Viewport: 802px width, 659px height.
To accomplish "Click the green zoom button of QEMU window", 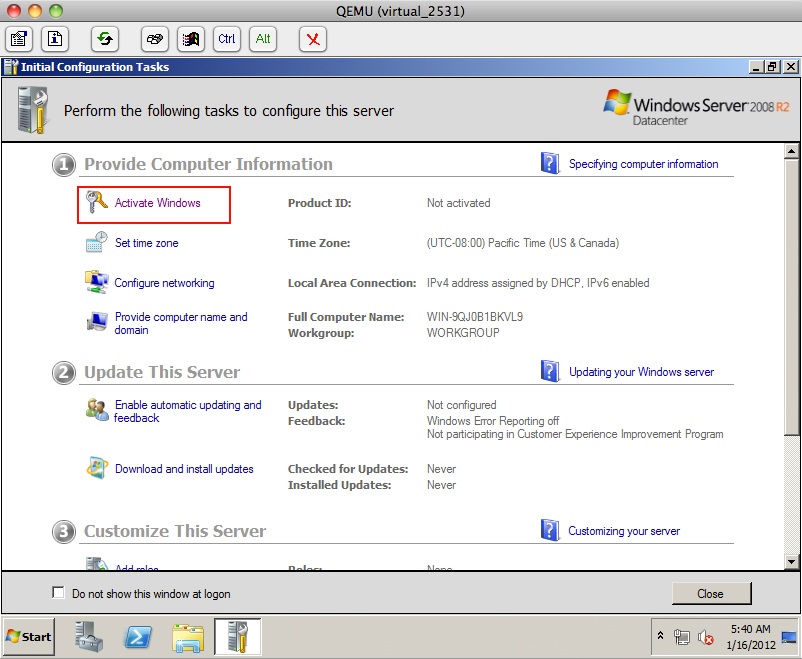I will 56,10.
